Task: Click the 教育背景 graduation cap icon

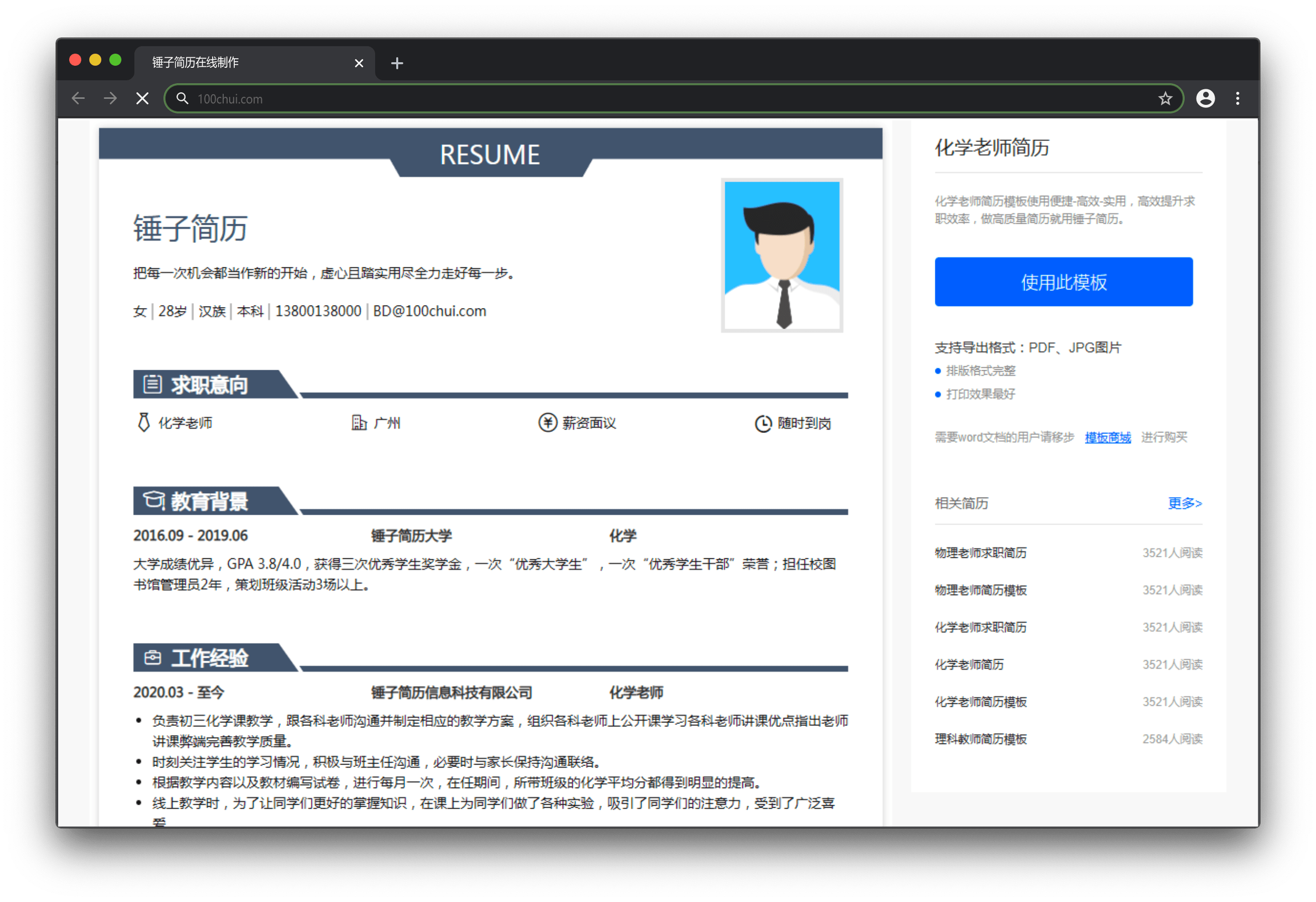Action: pos(153,500)
